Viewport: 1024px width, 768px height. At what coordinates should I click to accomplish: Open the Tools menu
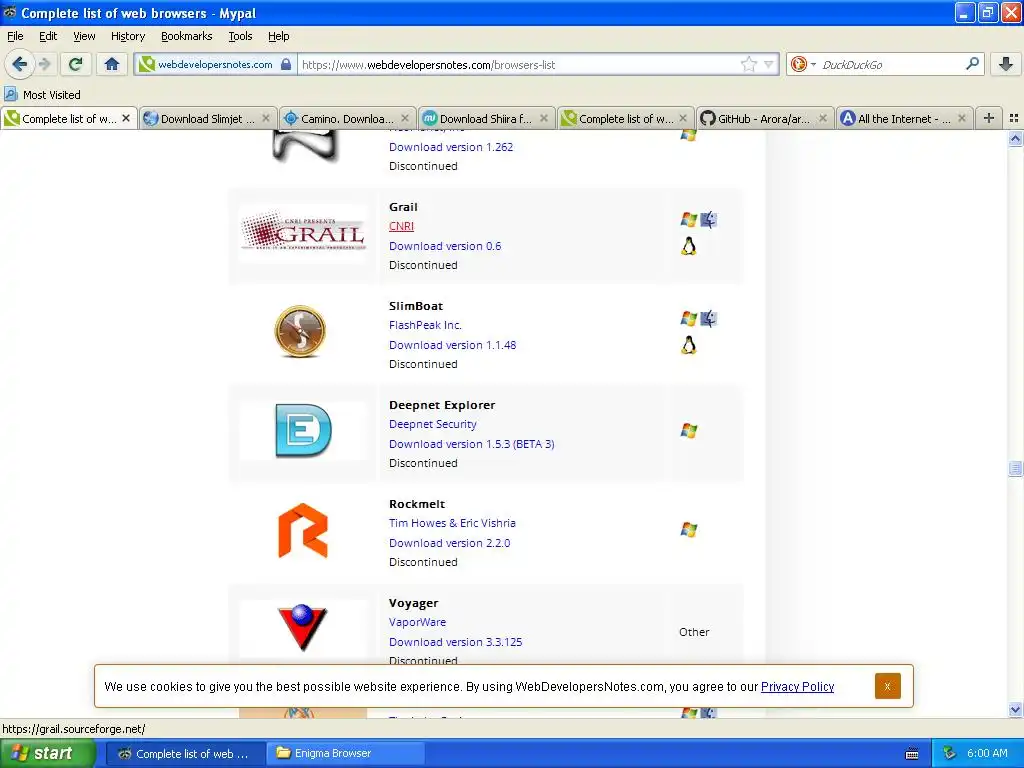coord(240,36)
